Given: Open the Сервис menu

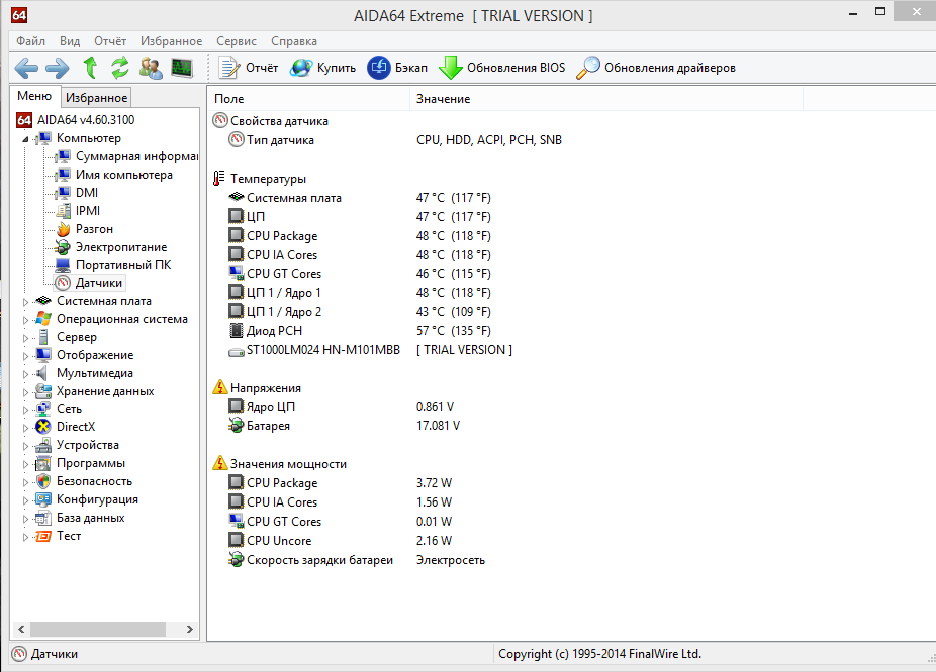Looking at the screenshot, I should tap(236, 41).
